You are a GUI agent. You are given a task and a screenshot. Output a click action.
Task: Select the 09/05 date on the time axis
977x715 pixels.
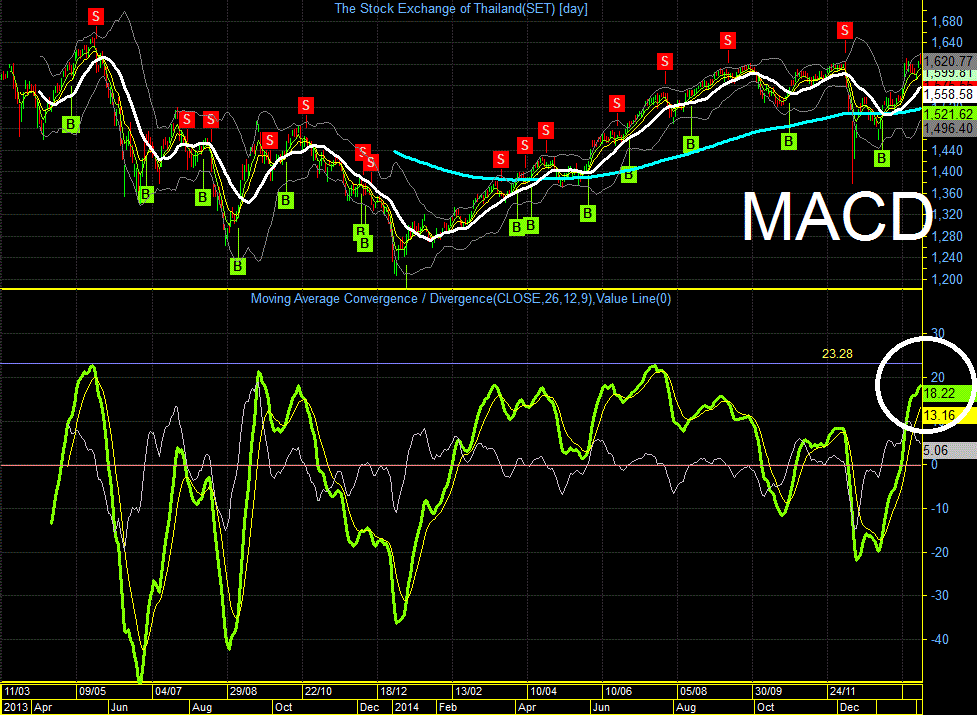click(92, 691)
